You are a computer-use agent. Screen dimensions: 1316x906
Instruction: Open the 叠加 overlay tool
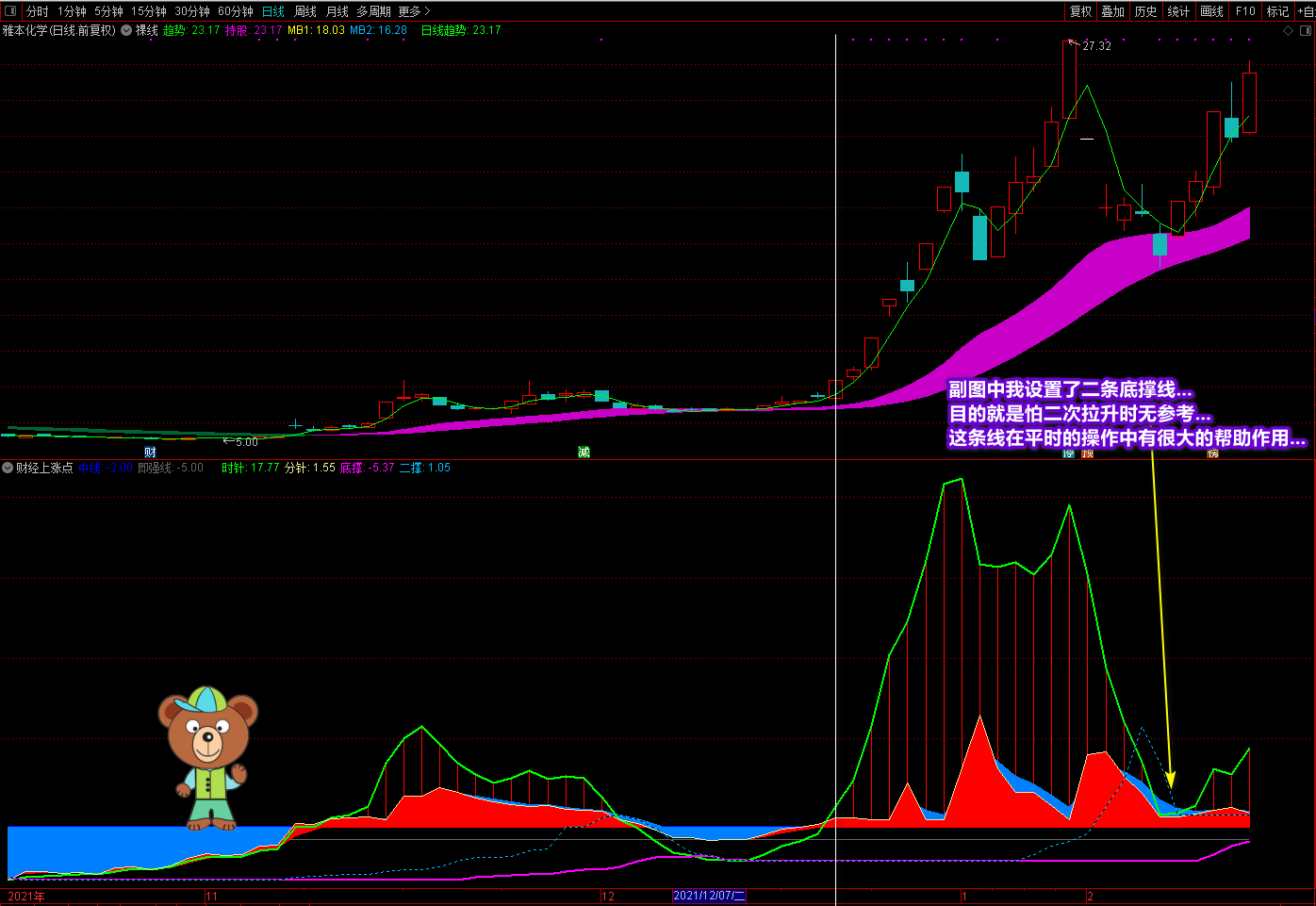(1112, 11)
